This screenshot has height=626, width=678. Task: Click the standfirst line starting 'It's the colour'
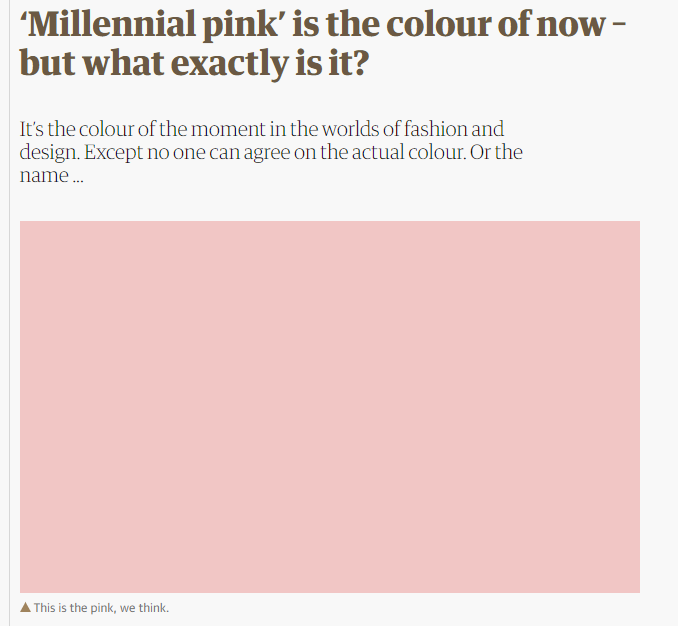[x=262, y=129]
